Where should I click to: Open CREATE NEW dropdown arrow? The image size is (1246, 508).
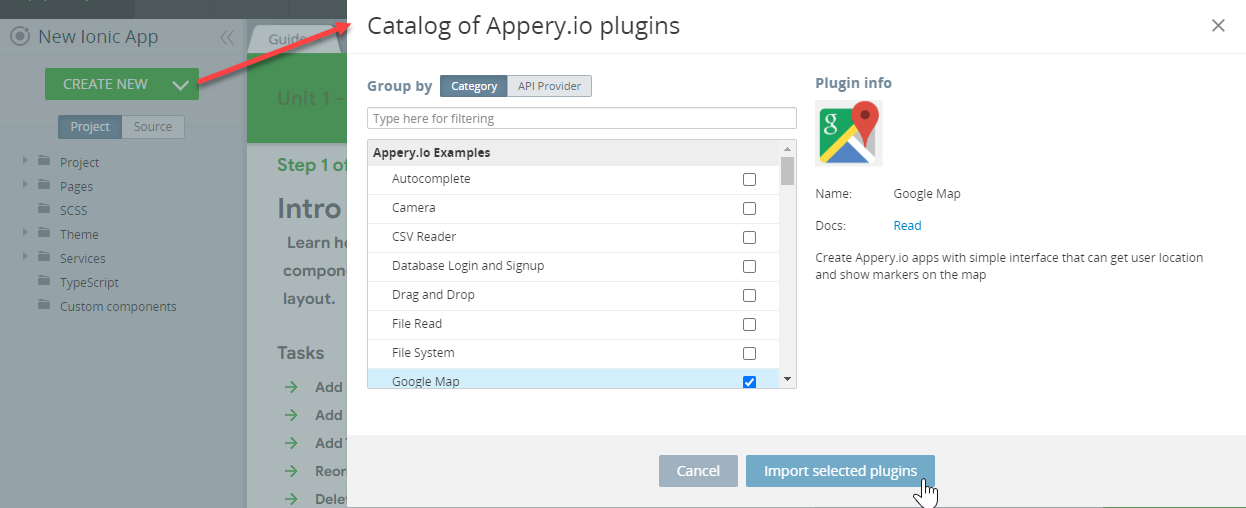(181, 85)
